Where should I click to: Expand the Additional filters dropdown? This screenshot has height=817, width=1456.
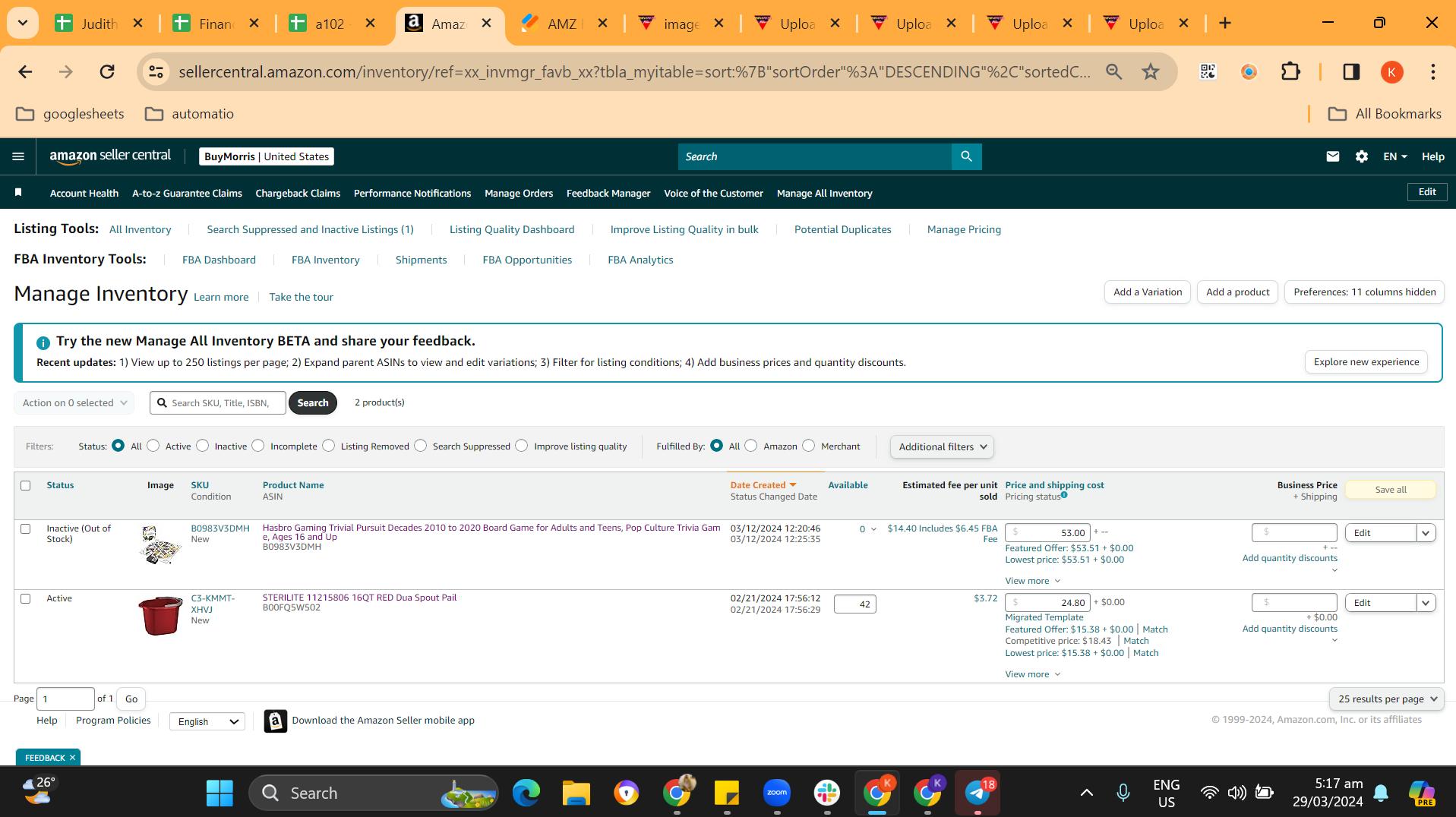(942, 447)
